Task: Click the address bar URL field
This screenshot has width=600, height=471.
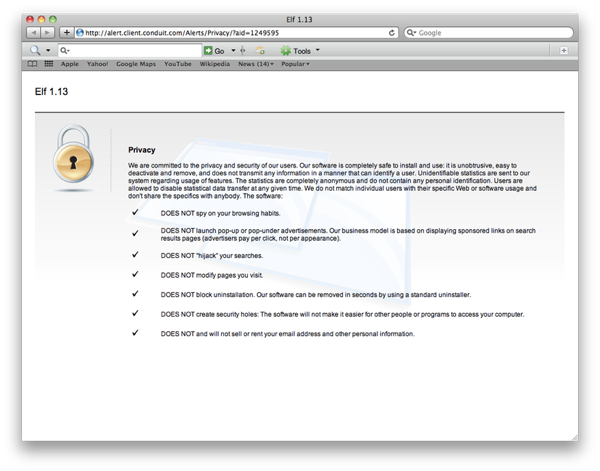Action: (235, 33)
